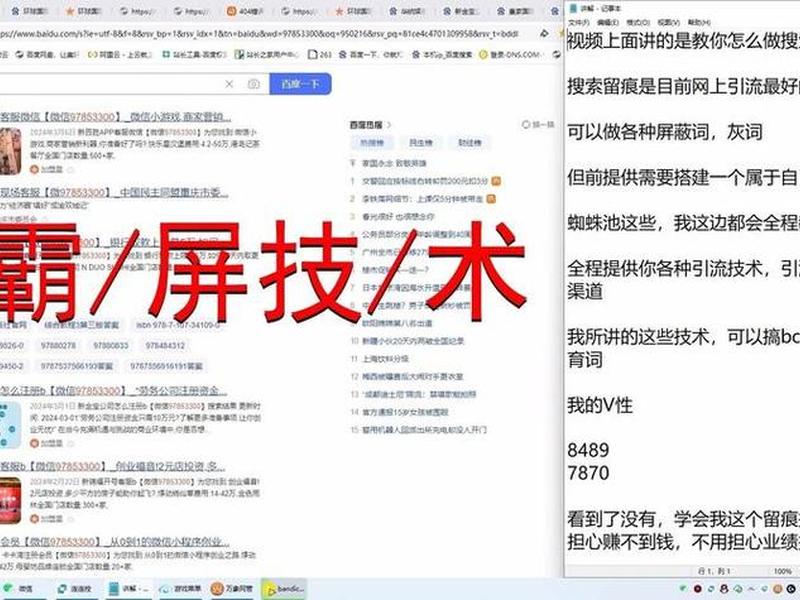Image resolution: width=800 pixels, height=600 pixels.
Task: Select the related search chip 97880833
Action: (111, 345)
